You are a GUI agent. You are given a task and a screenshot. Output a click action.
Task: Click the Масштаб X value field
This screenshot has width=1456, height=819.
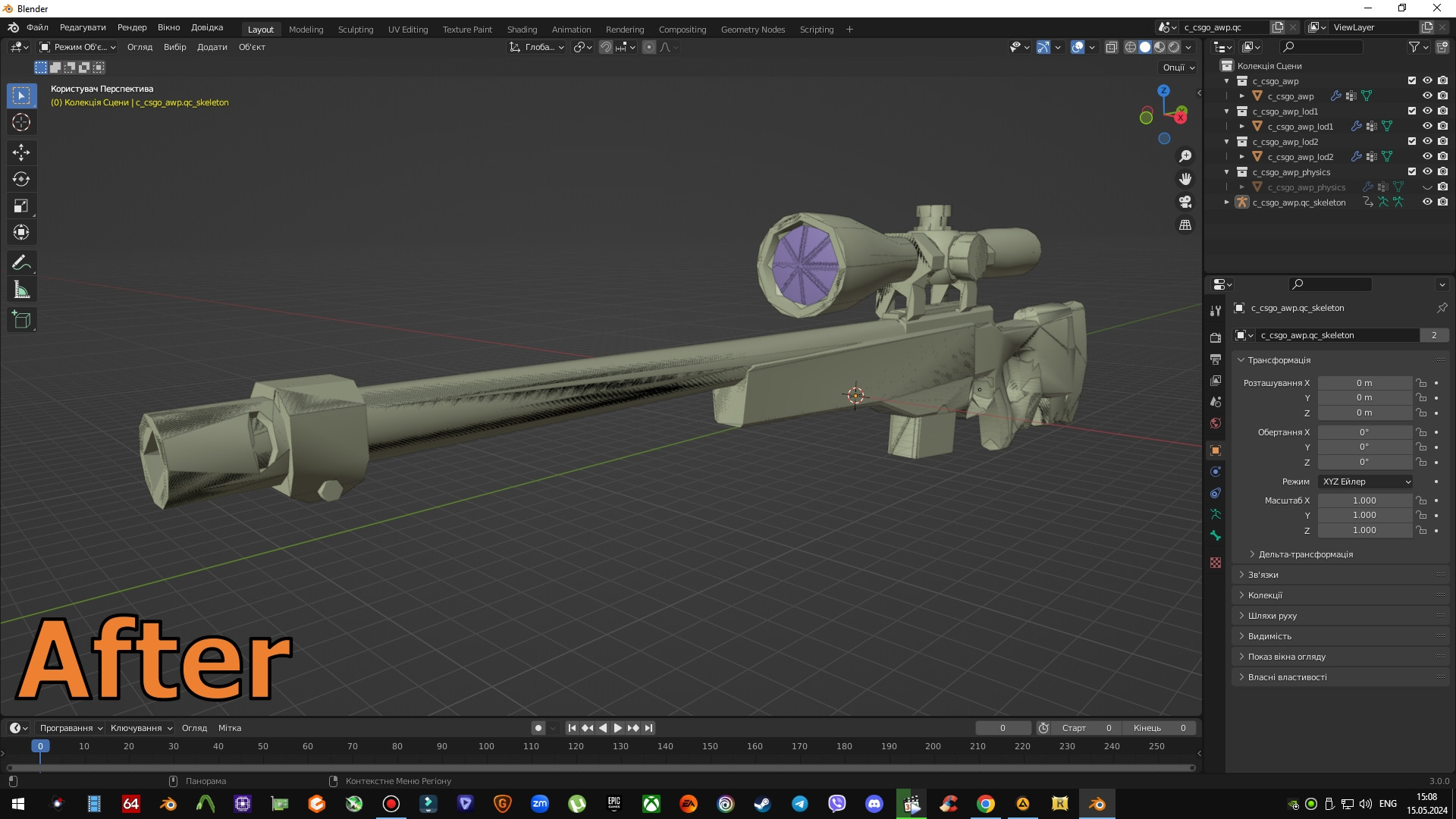pyautogui.click(x=1365, y=500)
